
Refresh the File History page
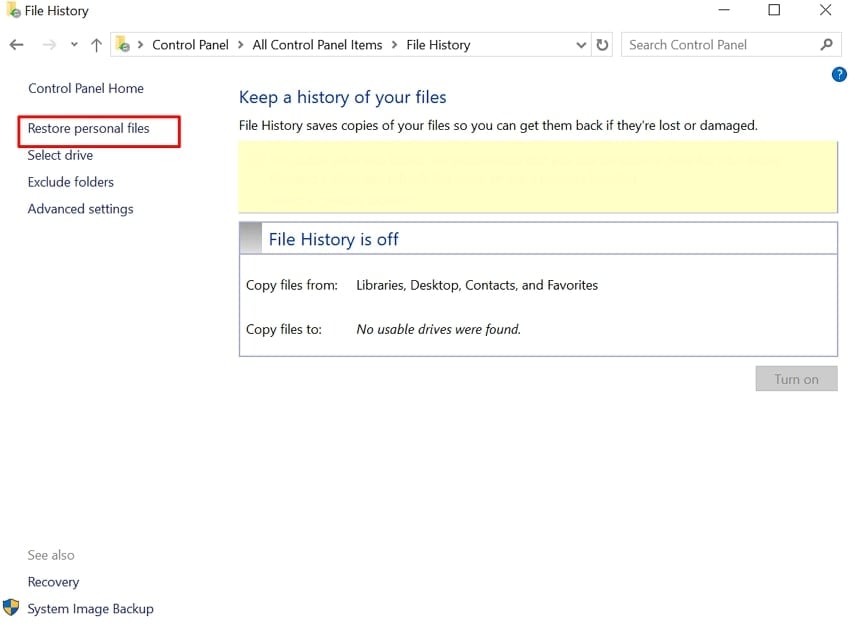[603, 44]
